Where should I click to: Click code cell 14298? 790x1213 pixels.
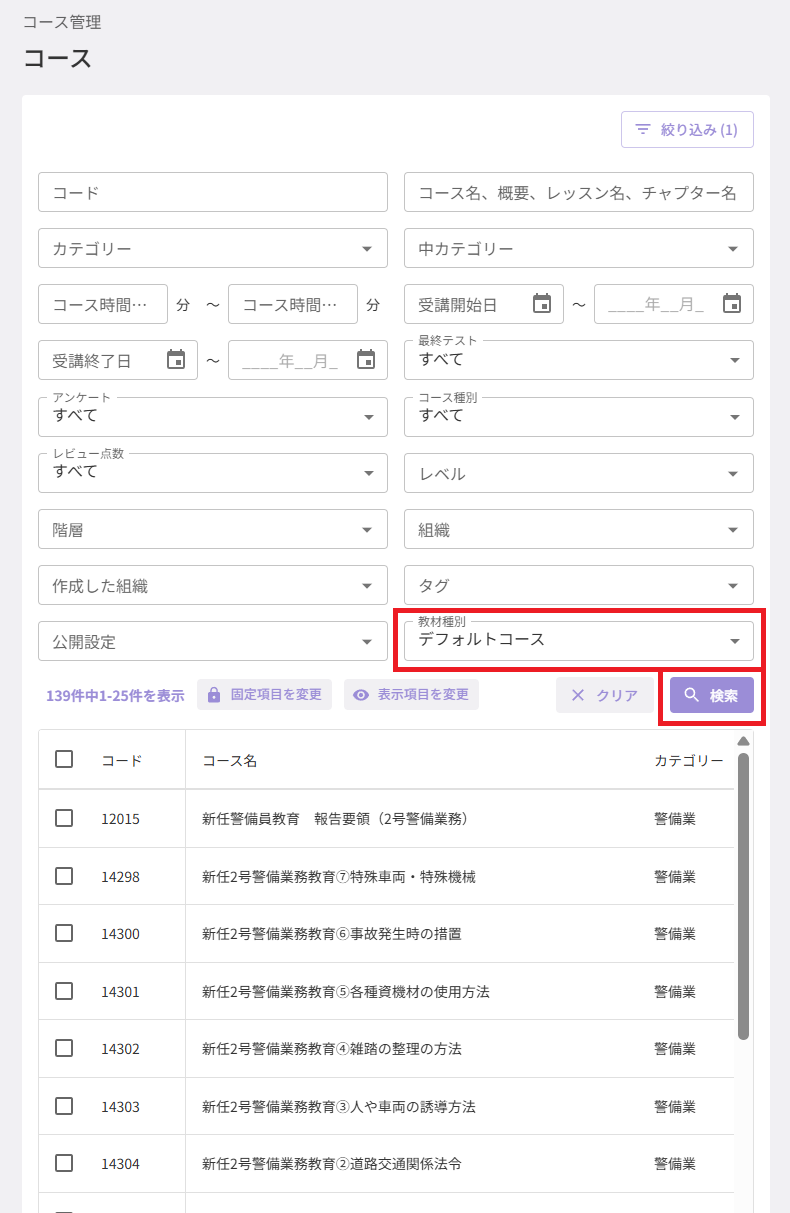tap(120, 876)
